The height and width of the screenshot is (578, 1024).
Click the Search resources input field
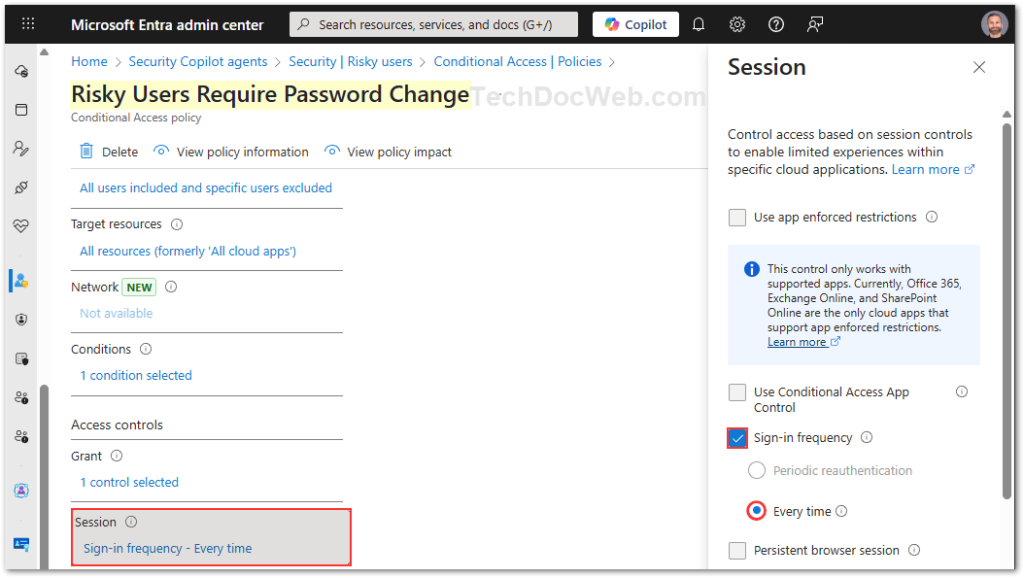click(x=434, y=24)
